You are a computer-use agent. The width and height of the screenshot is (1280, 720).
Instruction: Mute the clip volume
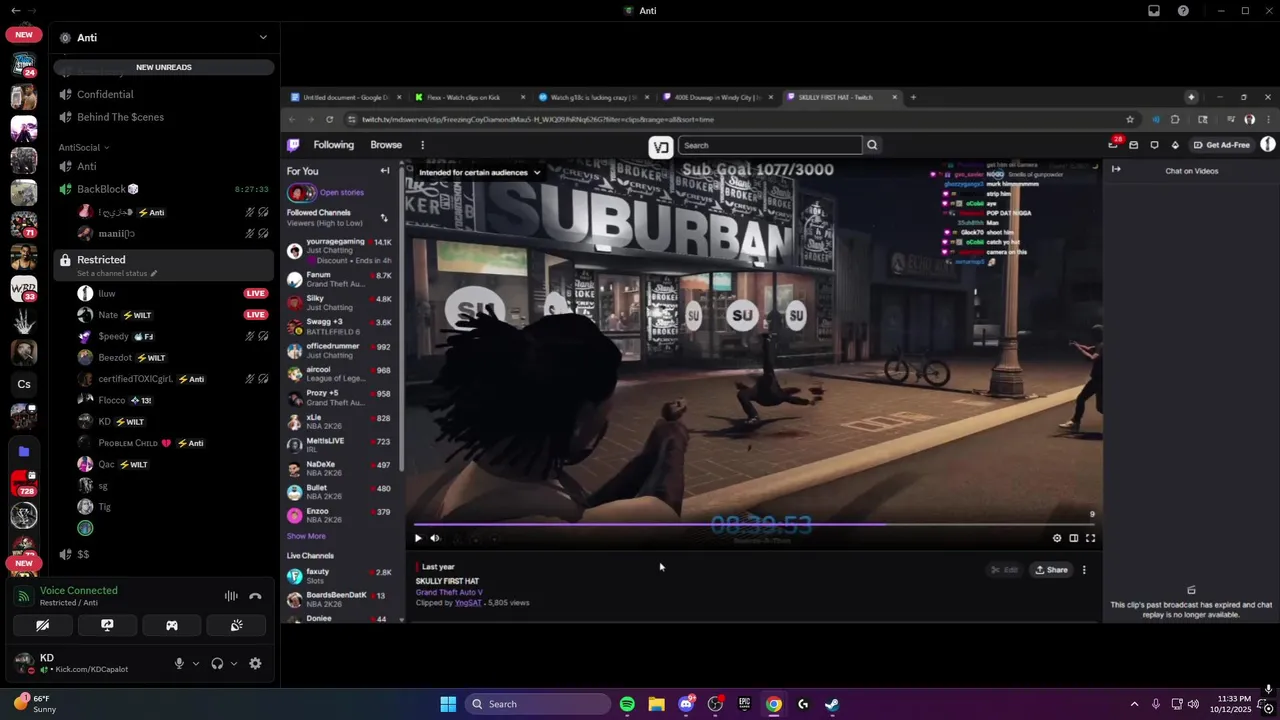(x=435, y=538)
